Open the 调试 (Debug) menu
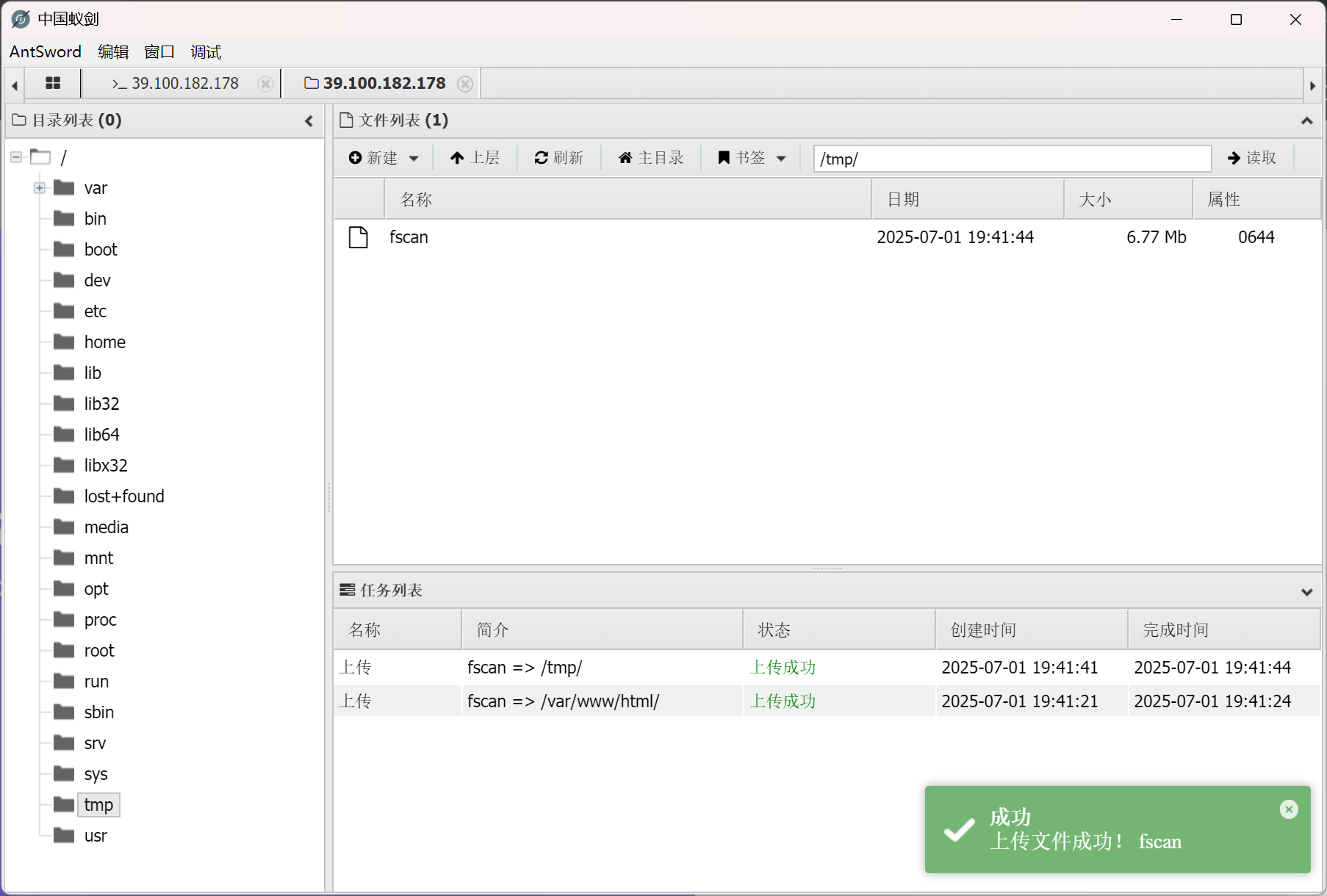The height and width of the screenshot is (896, 1327). 206,52
